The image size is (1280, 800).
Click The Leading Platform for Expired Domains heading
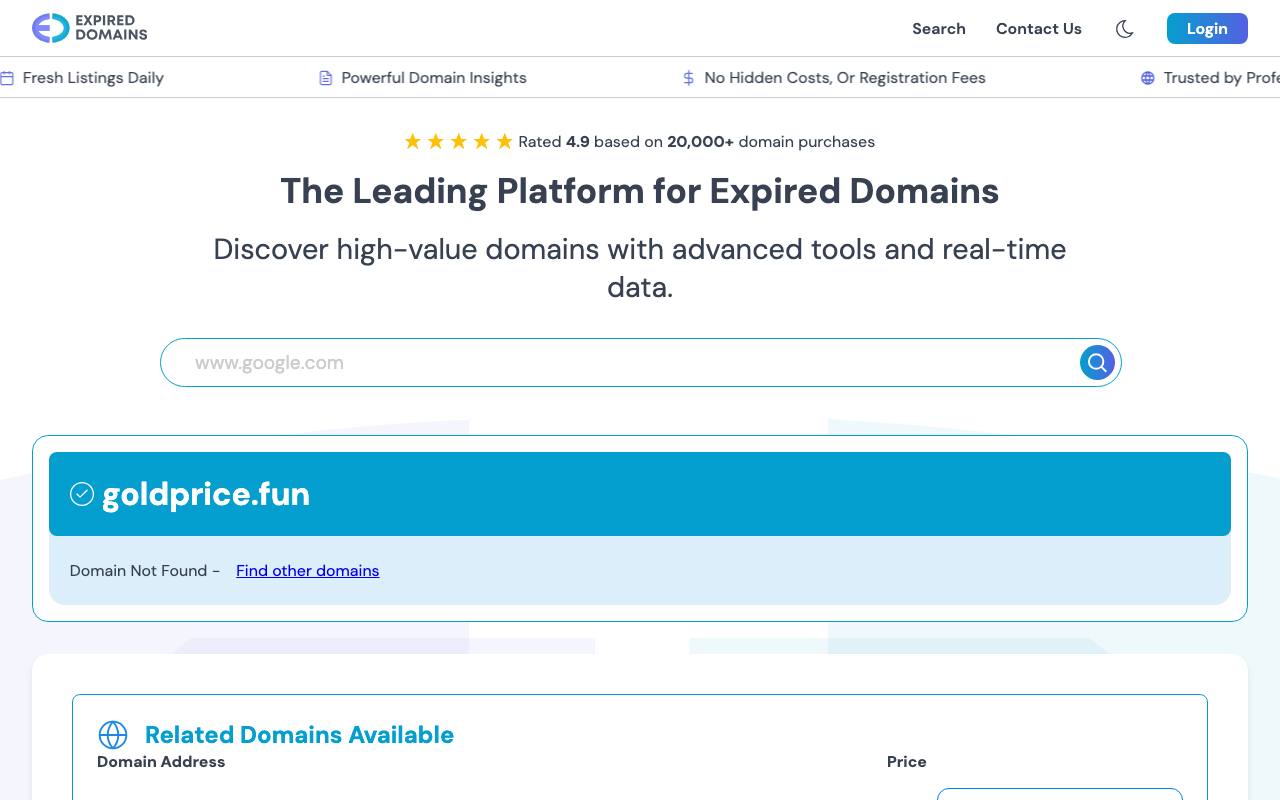[640, 191]
